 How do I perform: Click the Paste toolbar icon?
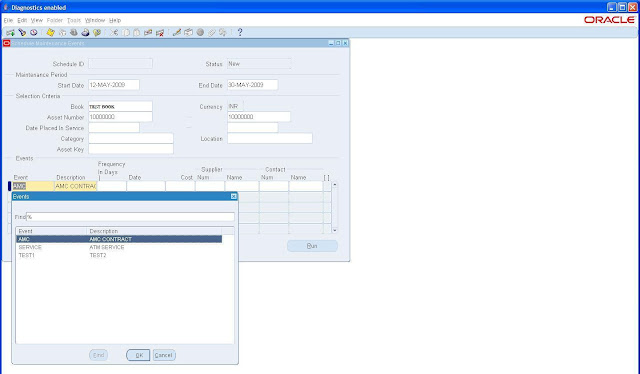[137, 33]
